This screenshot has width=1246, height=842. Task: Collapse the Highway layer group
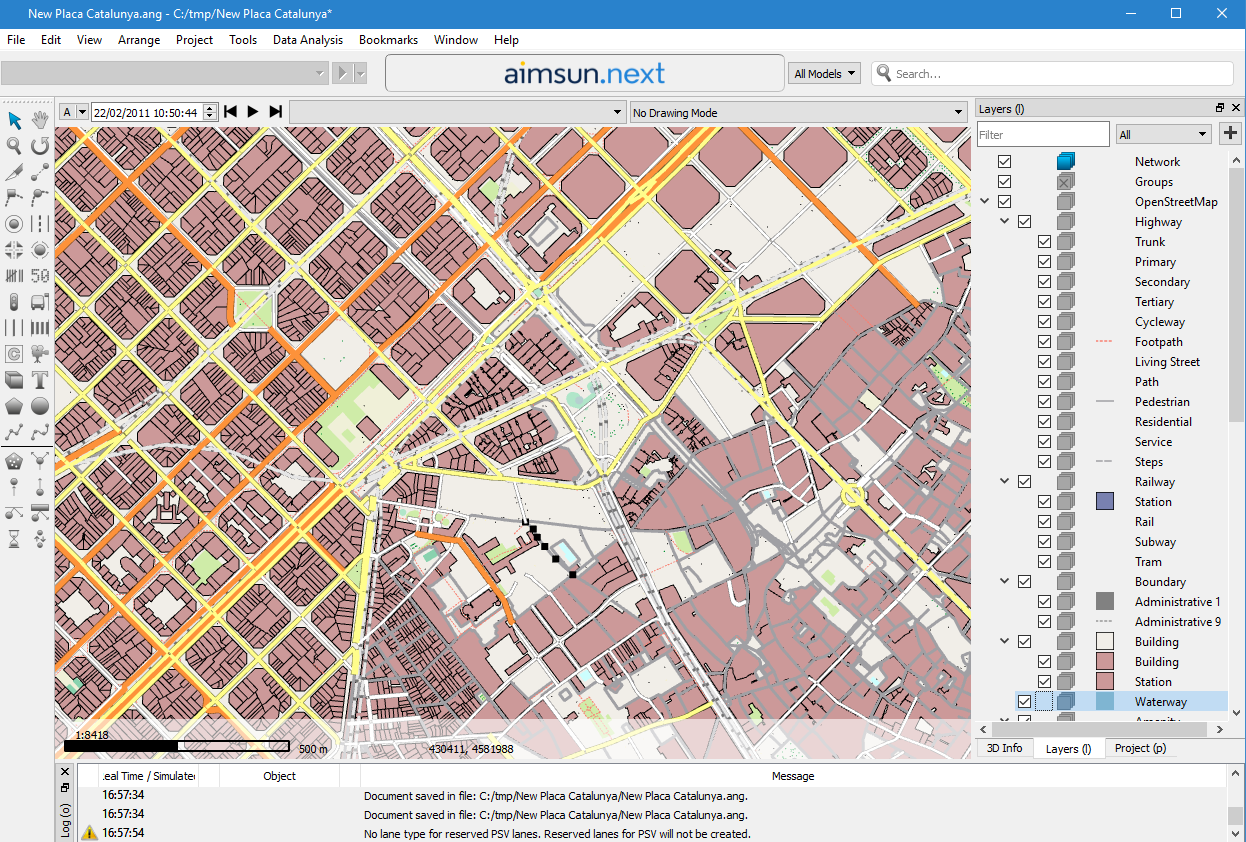tap(1004, 221)
